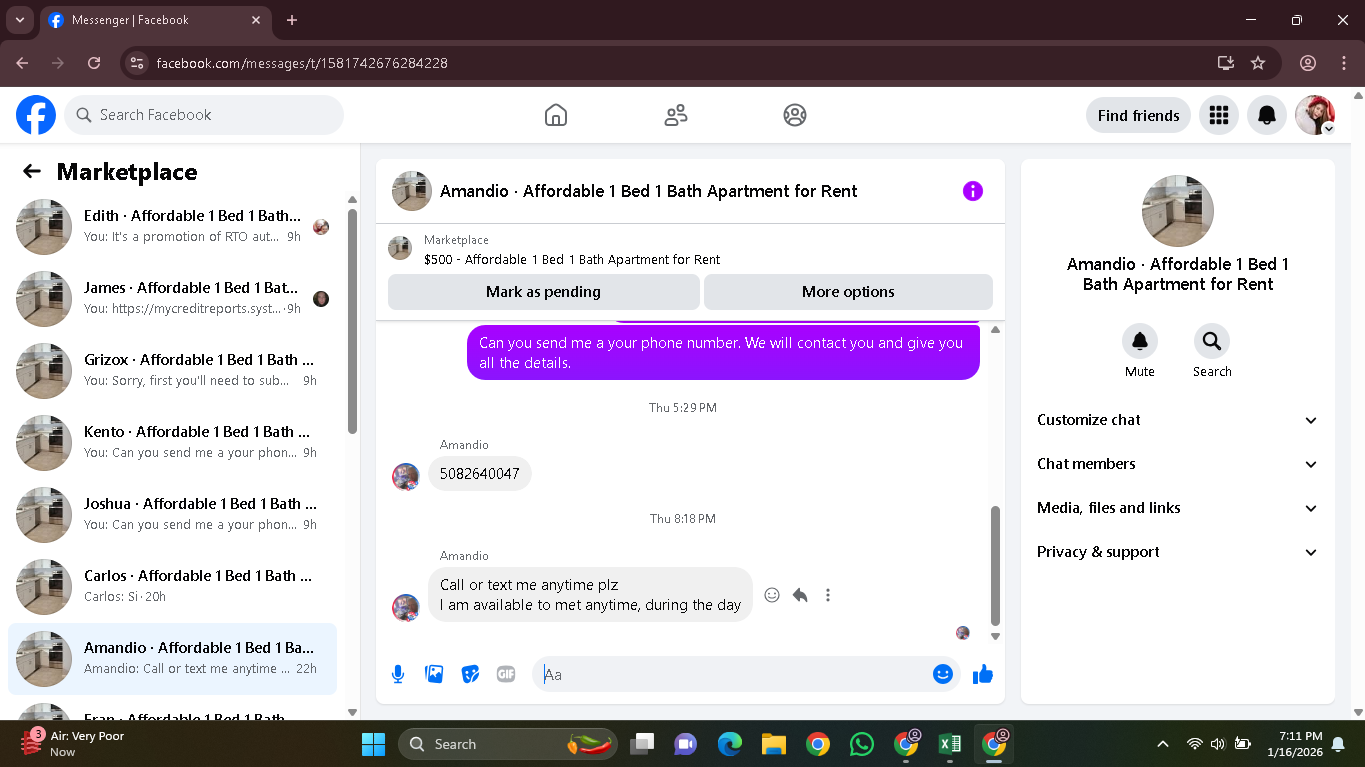
Task: Open the Notifications bell in the header
Action: coord(1267,115)
